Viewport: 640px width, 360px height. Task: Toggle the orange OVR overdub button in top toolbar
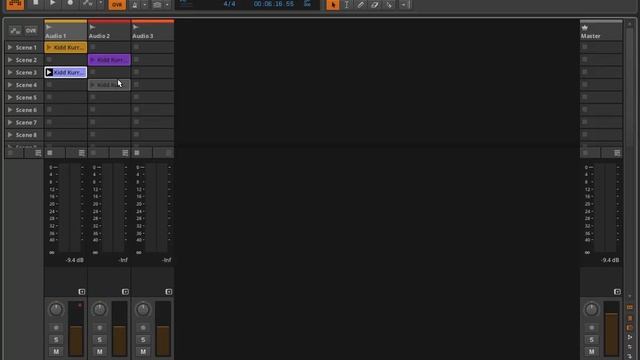[117, 4]
